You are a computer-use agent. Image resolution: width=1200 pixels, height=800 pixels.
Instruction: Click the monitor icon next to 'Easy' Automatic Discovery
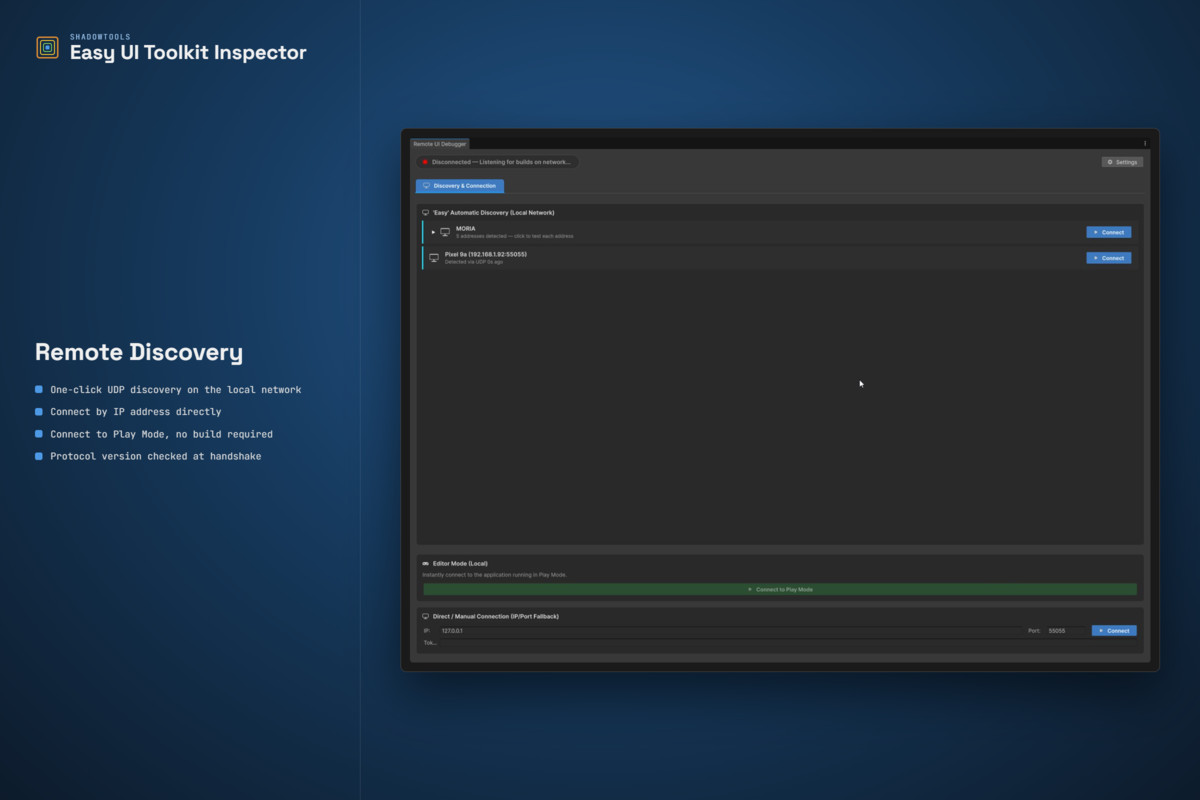click(425, 213)
